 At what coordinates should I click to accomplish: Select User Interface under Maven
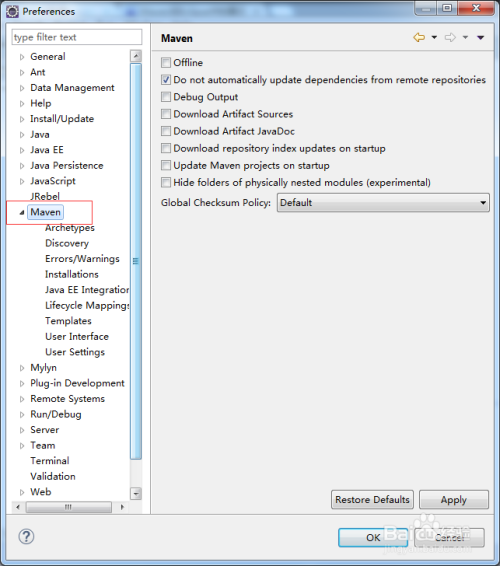pos(77,336)
